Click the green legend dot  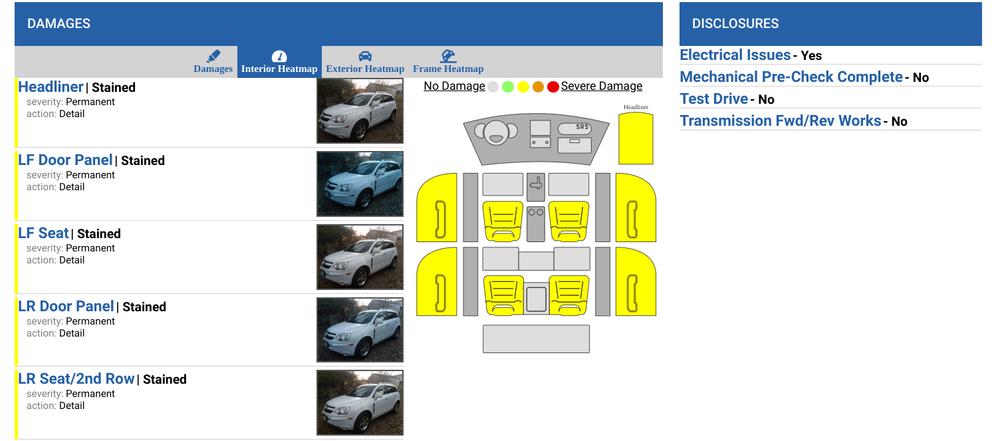click(x=508, y=87)
